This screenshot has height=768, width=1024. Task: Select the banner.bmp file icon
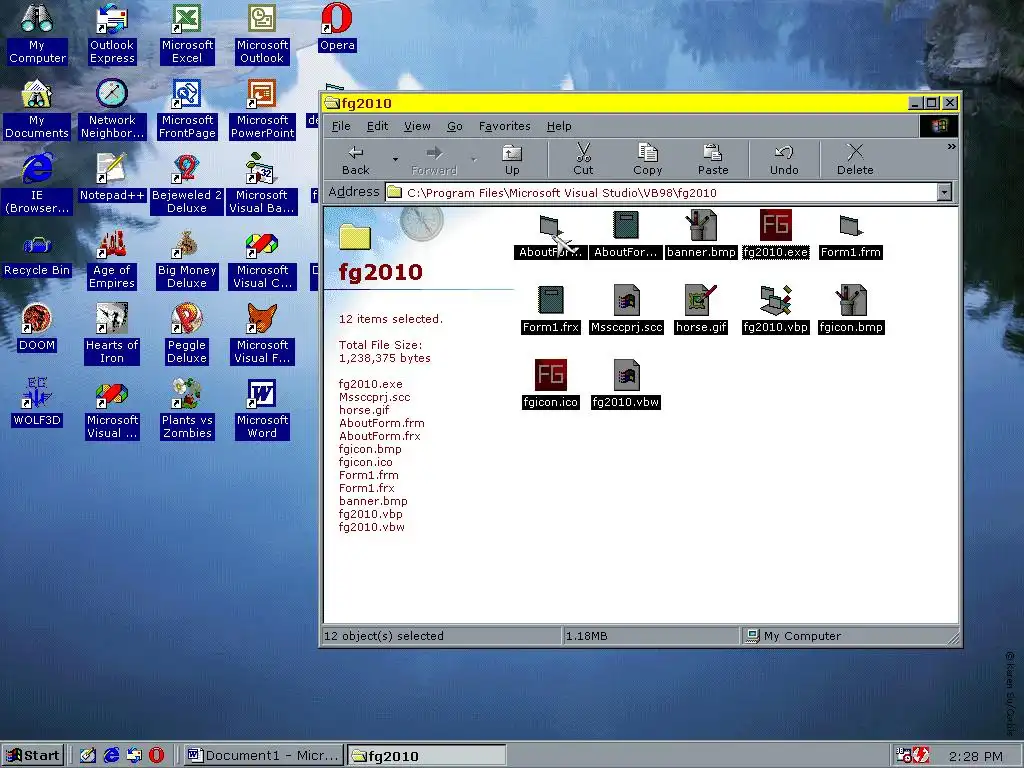(701, 226)
